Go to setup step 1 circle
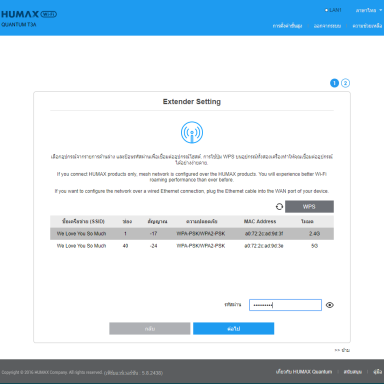Screen dimensions: 384x384 pyautogui.click(x=334, y=83)
